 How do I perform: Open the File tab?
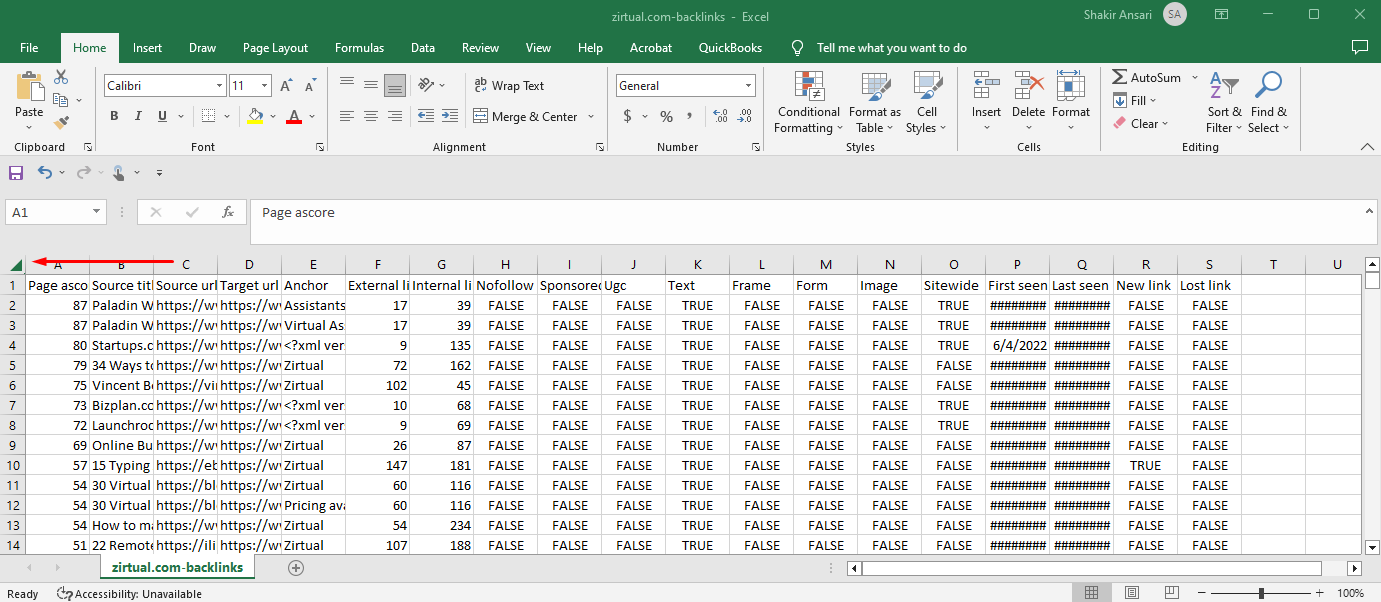click(29, 47)
